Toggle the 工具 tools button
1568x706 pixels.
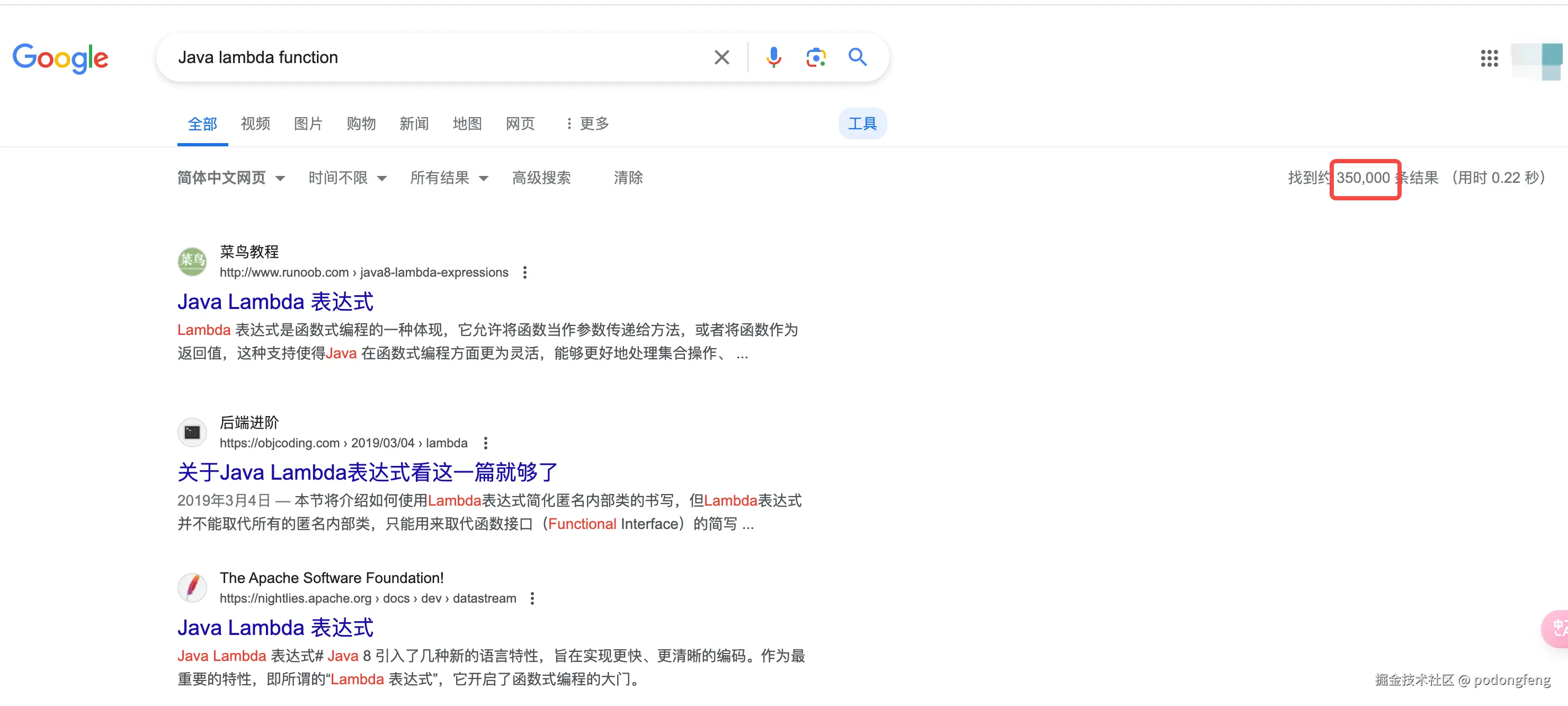point(862,123)
